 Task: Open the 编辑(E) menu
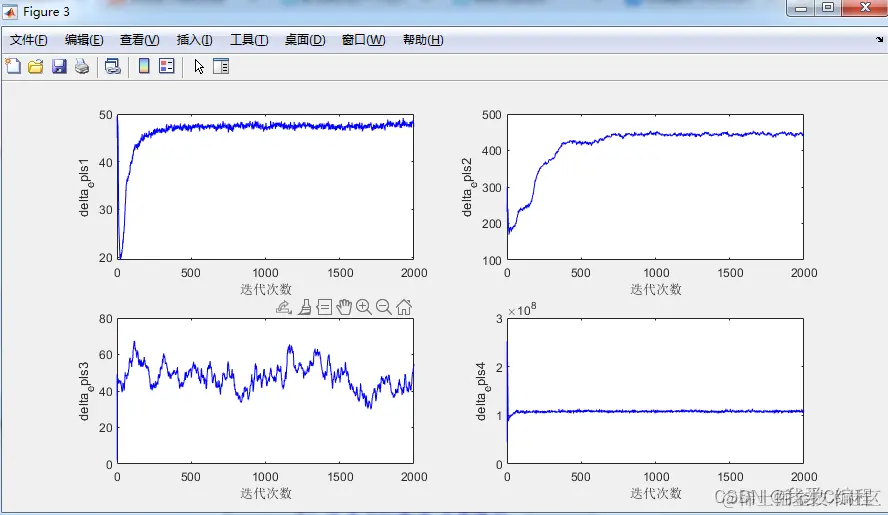click(x=84, y=40)
